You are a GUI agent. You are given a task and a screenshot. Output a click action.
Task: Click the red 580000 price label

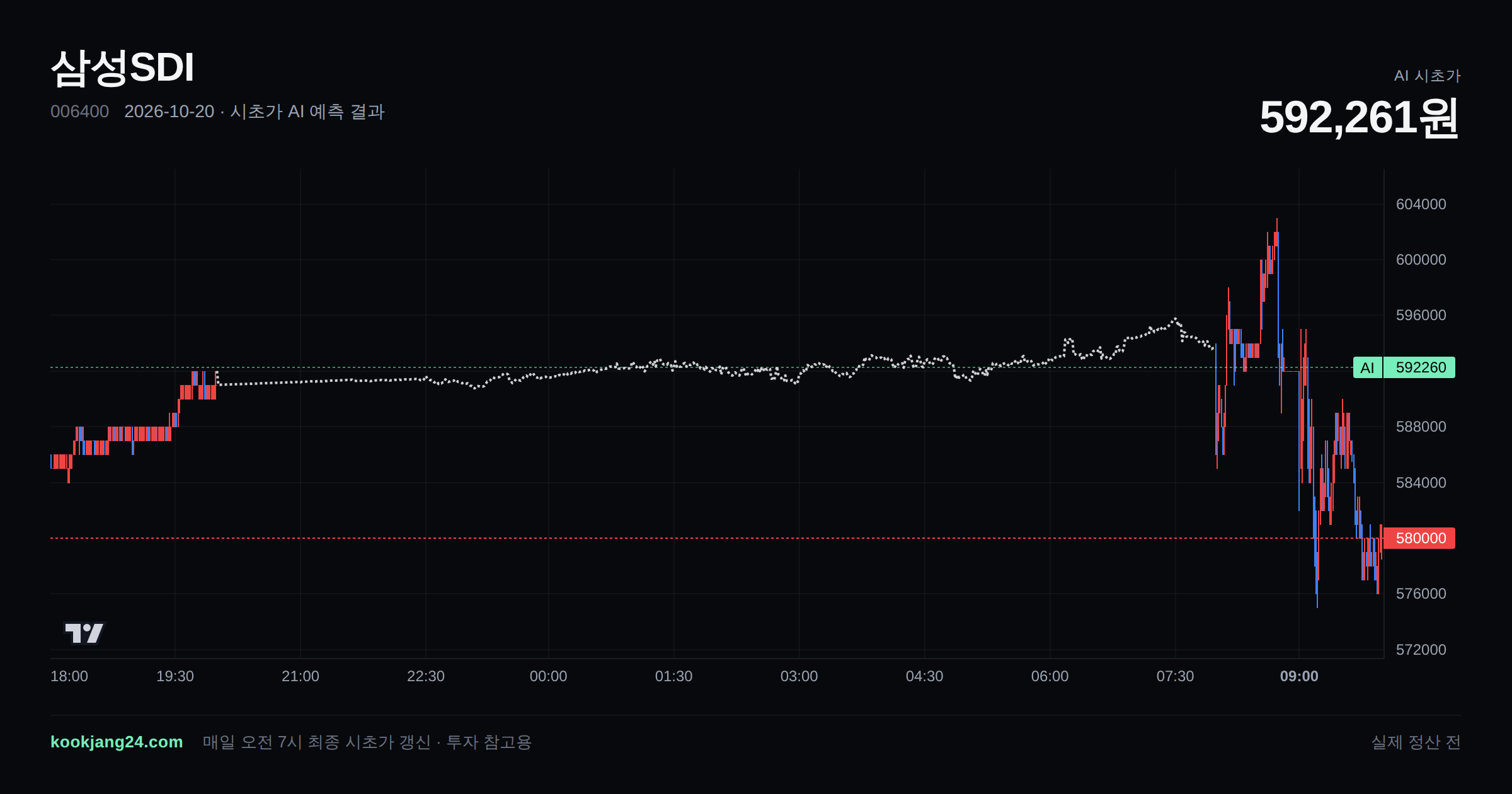(x=1420, y=538)
